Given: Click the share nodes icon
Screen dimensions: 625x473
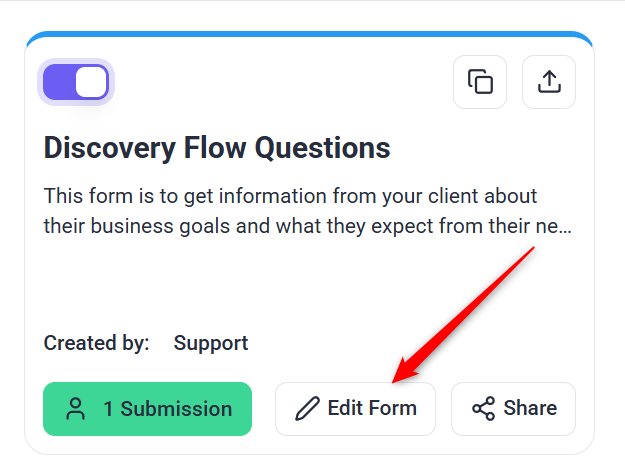Looking at the screenshot, I should [483, 408].
